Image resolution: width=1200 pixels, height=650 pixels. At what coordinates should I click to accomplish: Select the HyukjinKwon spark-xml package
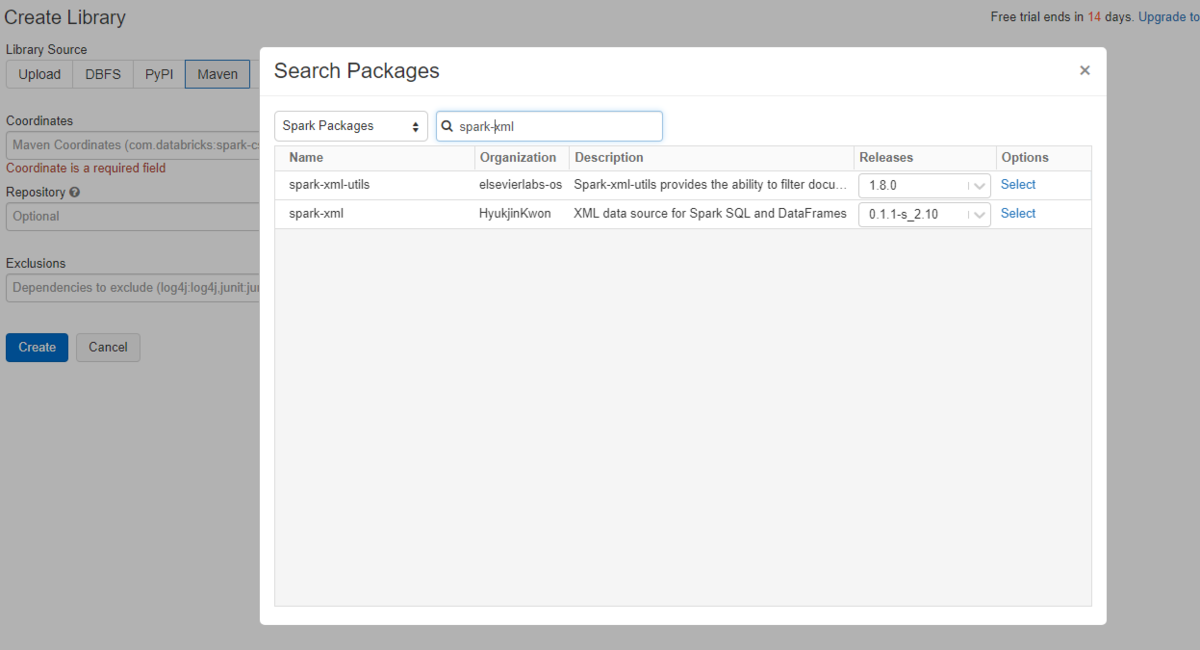tap(1018, 213)
